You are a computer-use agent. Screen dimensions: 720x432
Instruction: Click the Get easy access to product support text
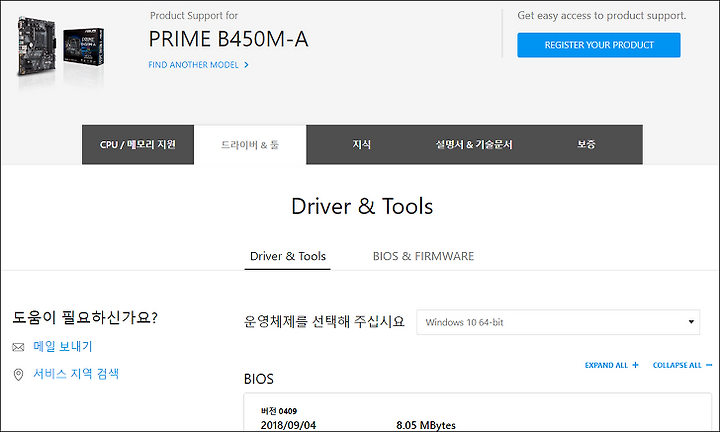pyautogui.click(x=602, y=16)
